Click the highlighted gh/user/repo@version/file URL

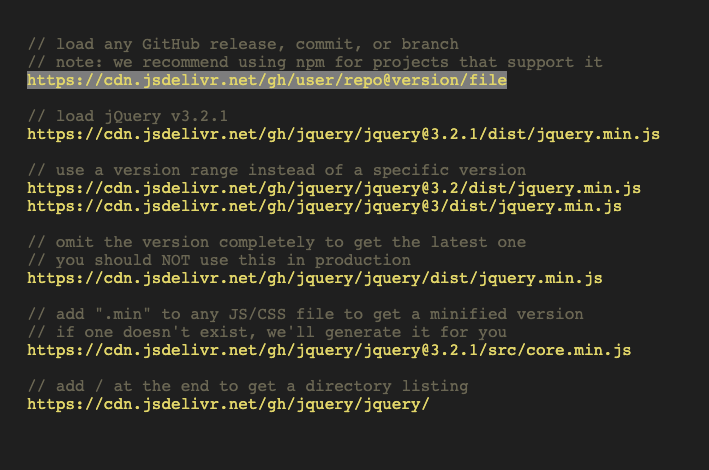[x=267, y=80]
